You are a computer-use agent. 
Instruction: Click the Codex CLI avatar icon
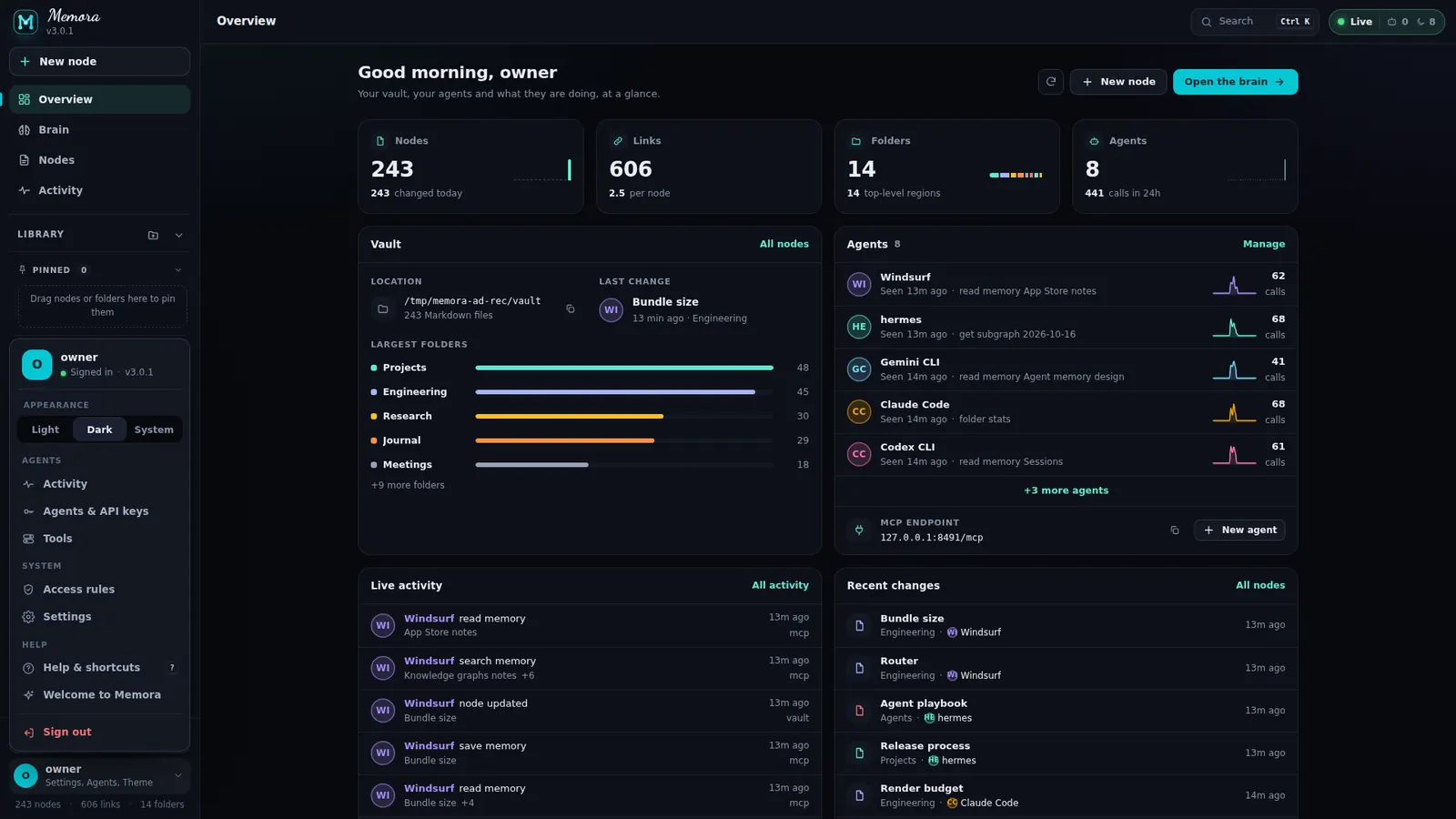[859, 454]
